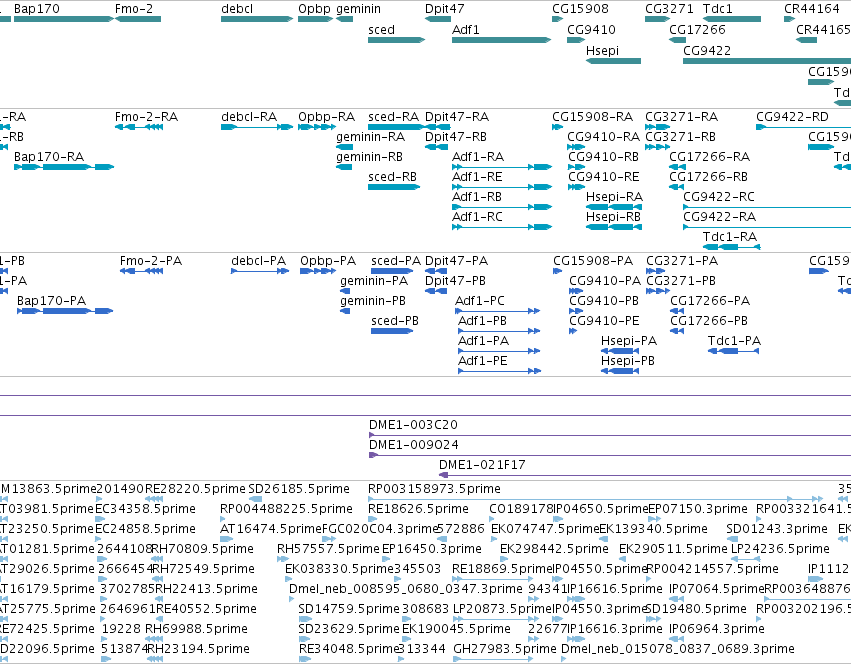Click the CG17266-PB protein glyph
The image size is (851, 664).
click(677, 331)
